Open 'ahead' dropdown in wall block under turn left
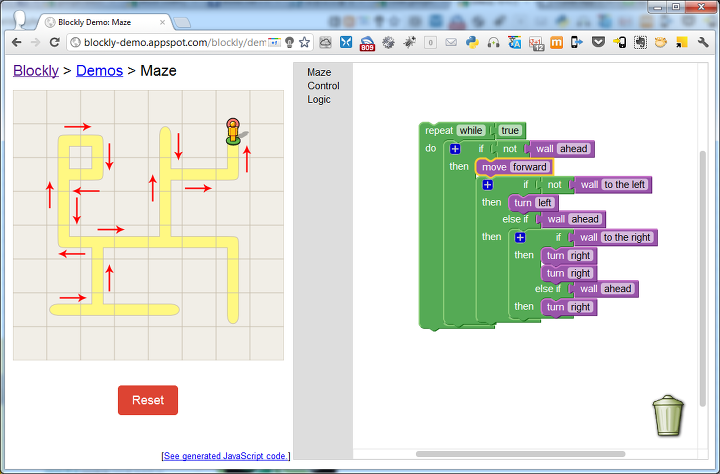This screenshot has height=474, width=720. 585,219
